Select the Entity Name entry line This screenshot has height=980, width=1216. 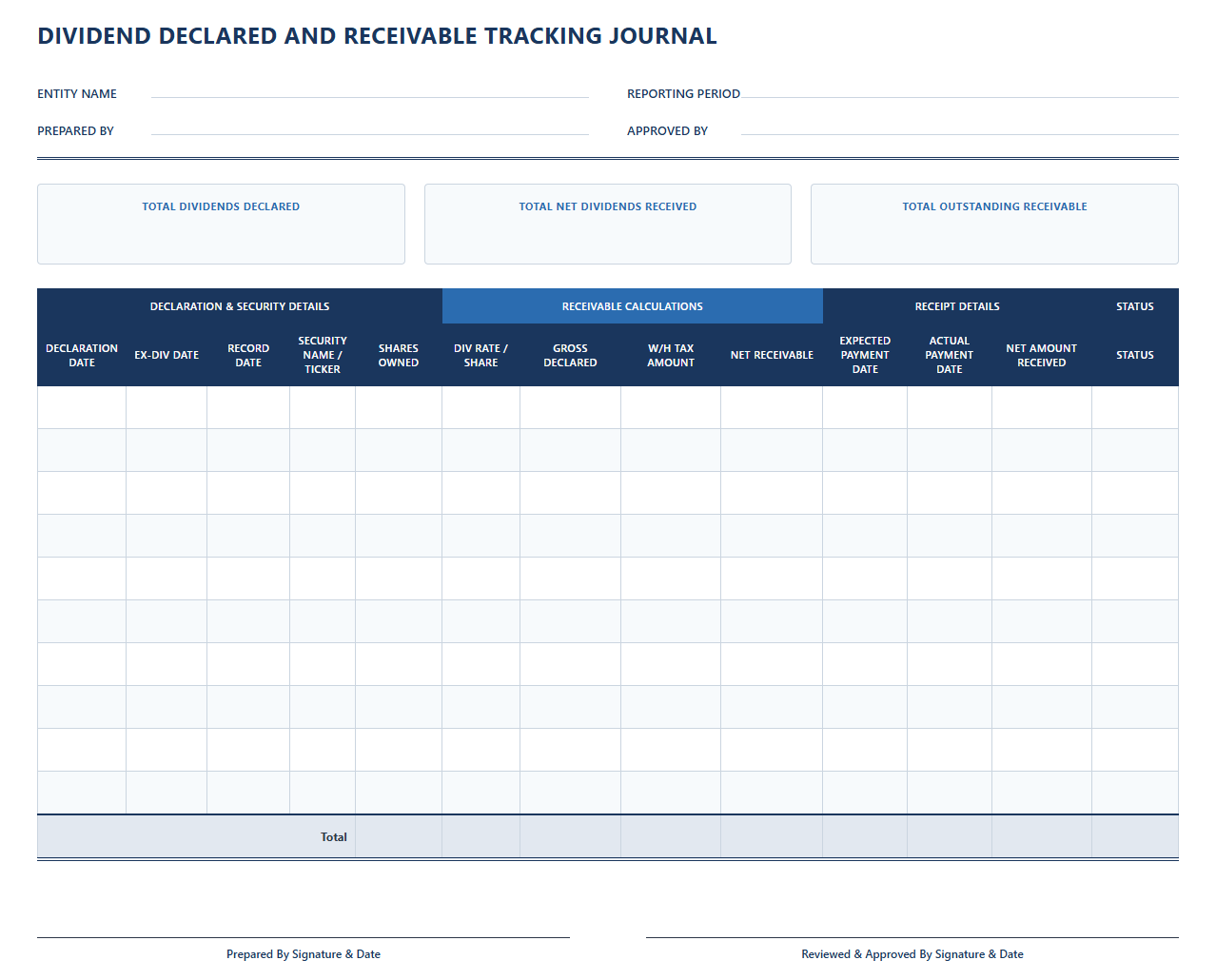[370, 93]
